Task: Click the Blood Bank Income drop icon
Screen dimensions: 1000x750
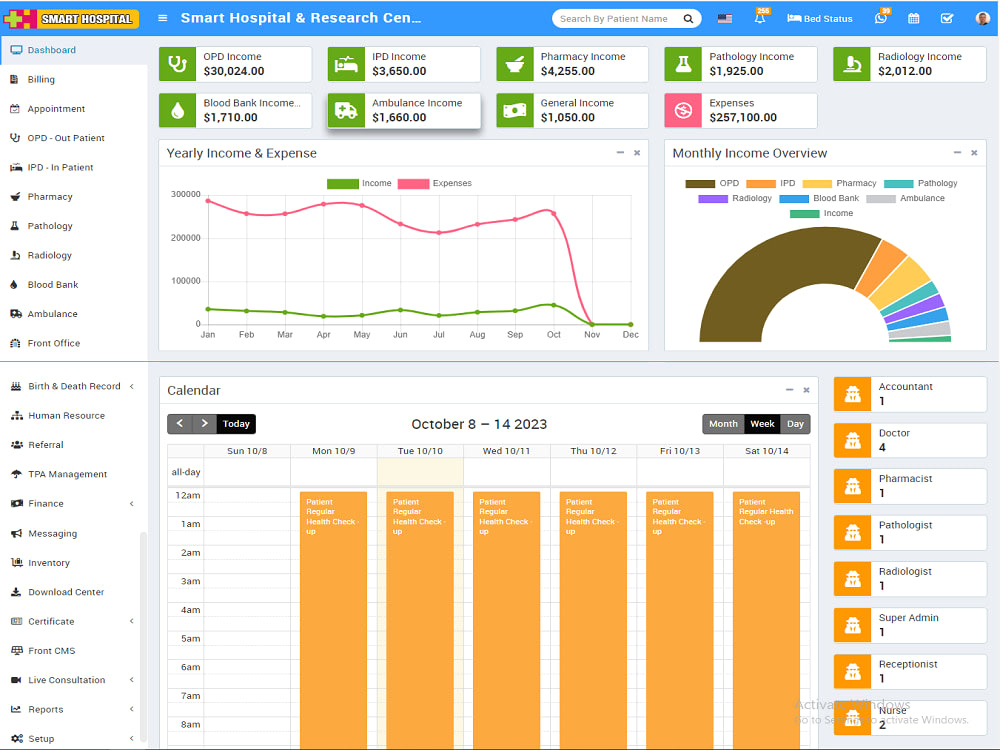Action: coord(177,110)
